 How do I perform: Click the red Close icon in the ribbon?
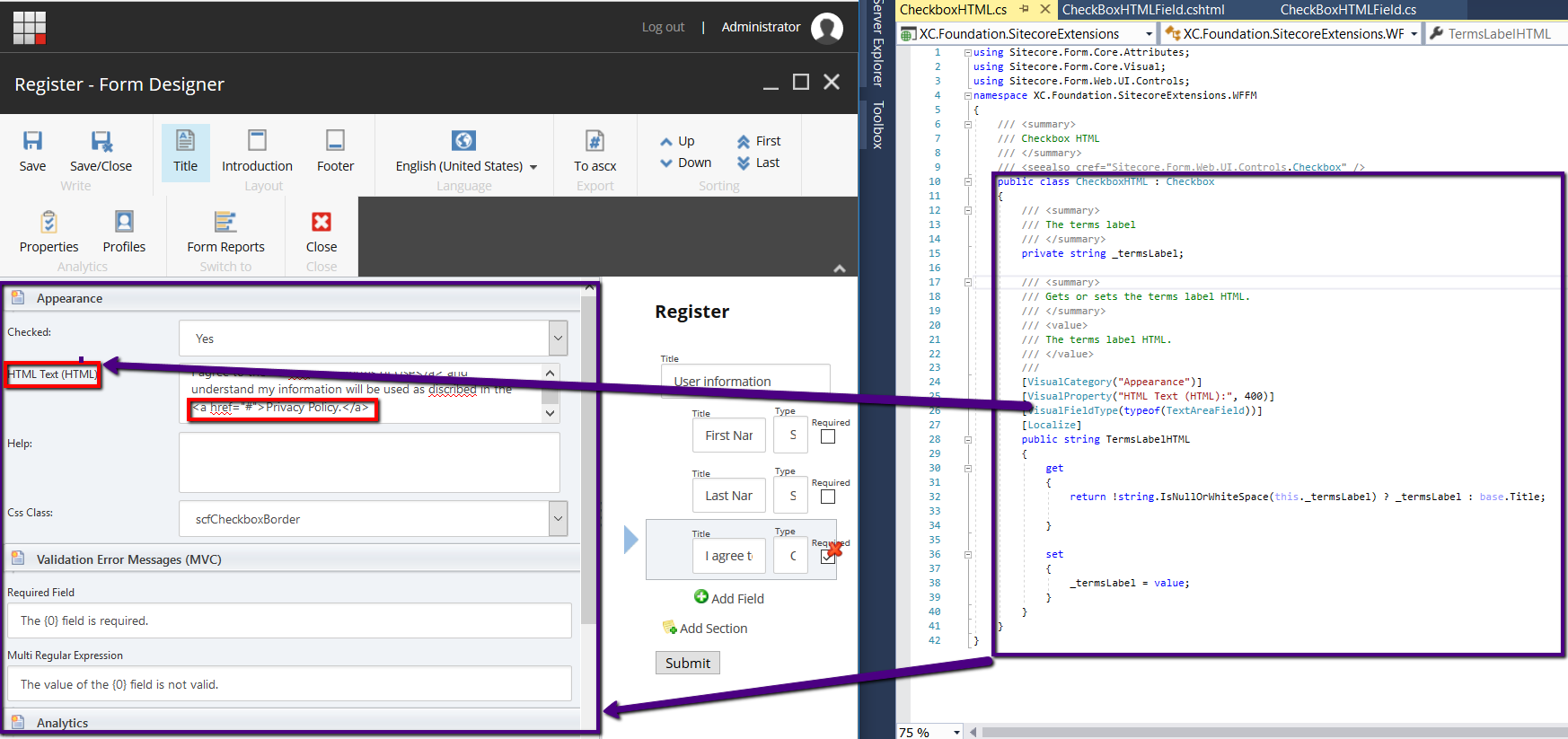[322, 221]
